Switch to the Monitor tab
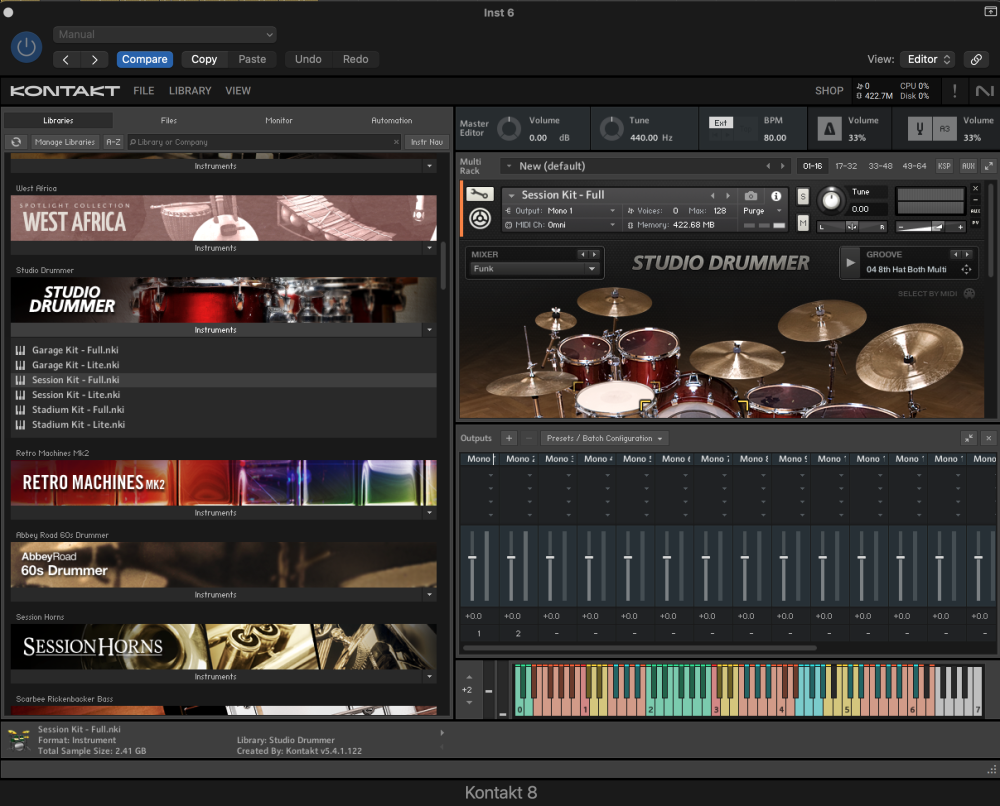Viewport: 1000px width, 806px height. [x=279, y=121]
